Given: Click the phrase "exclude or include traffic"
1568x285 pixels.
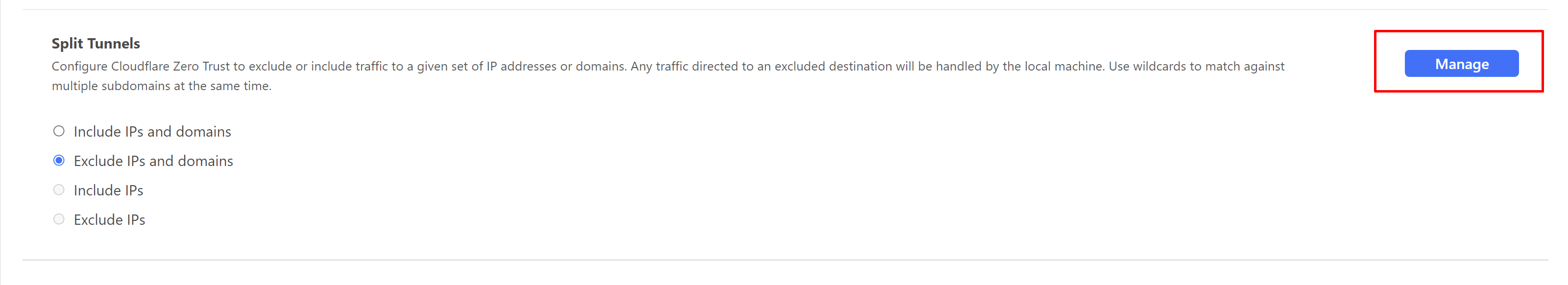Looking at the screenshot, I should pyautogui.click(x=319, y=67).
